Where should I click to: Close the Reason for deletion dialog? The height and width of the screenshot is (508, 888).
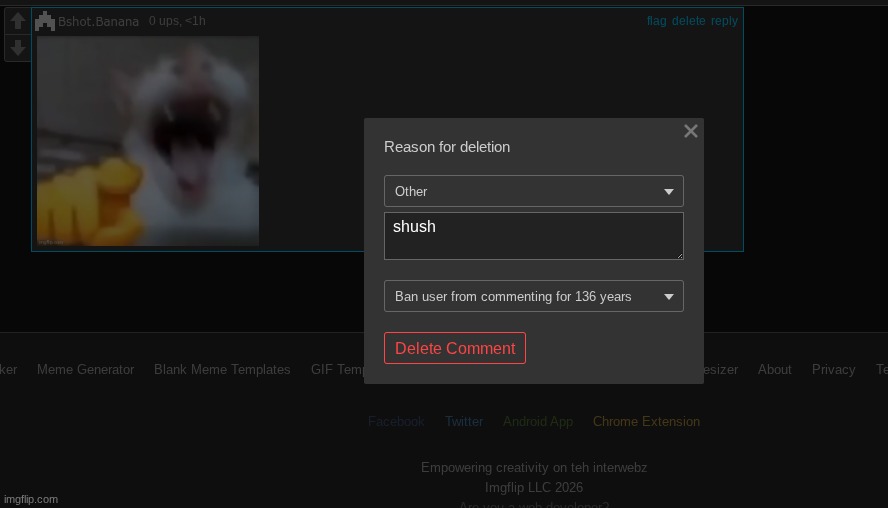[x=690, y=131]
